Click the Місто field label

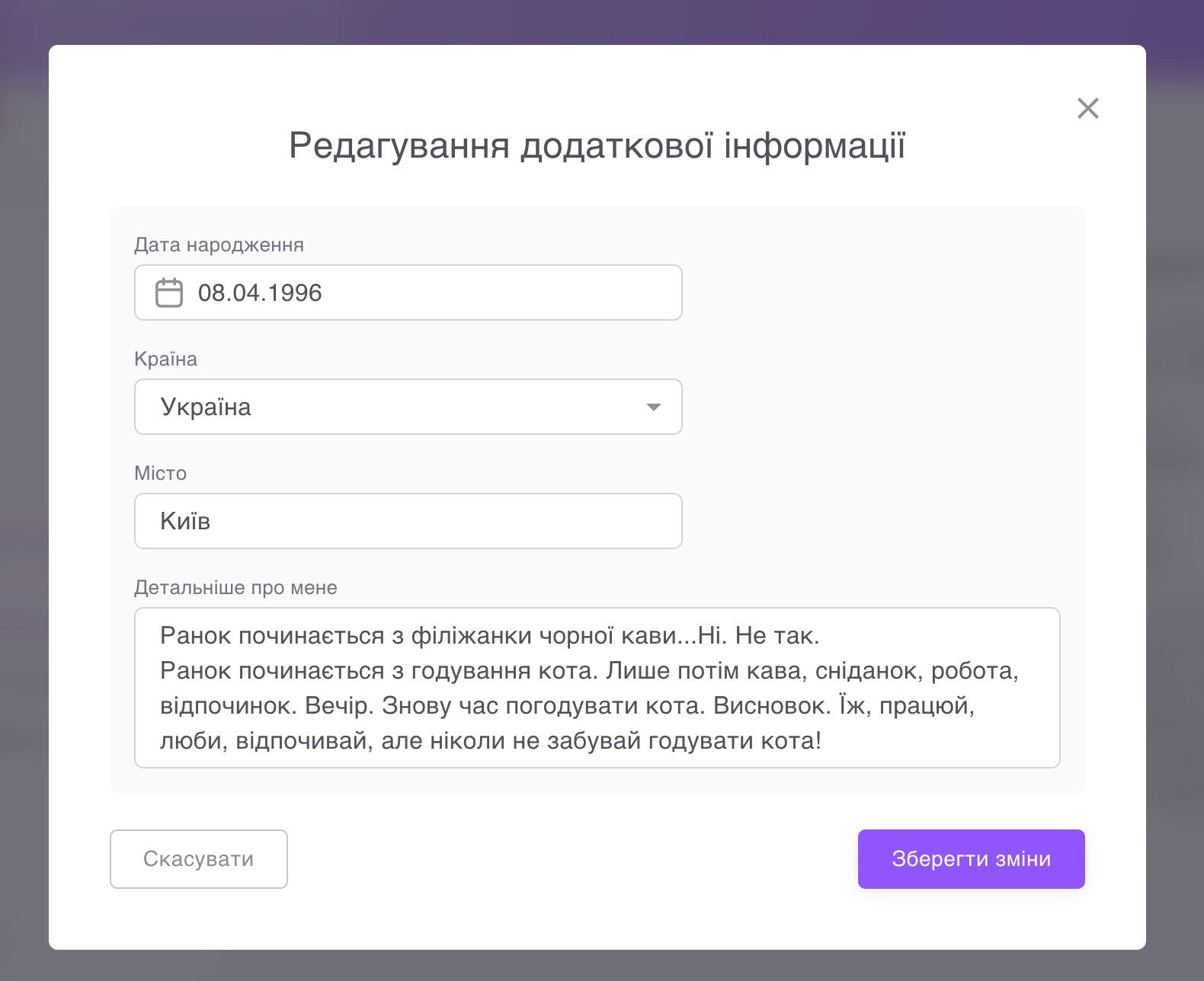click(160, 474)
